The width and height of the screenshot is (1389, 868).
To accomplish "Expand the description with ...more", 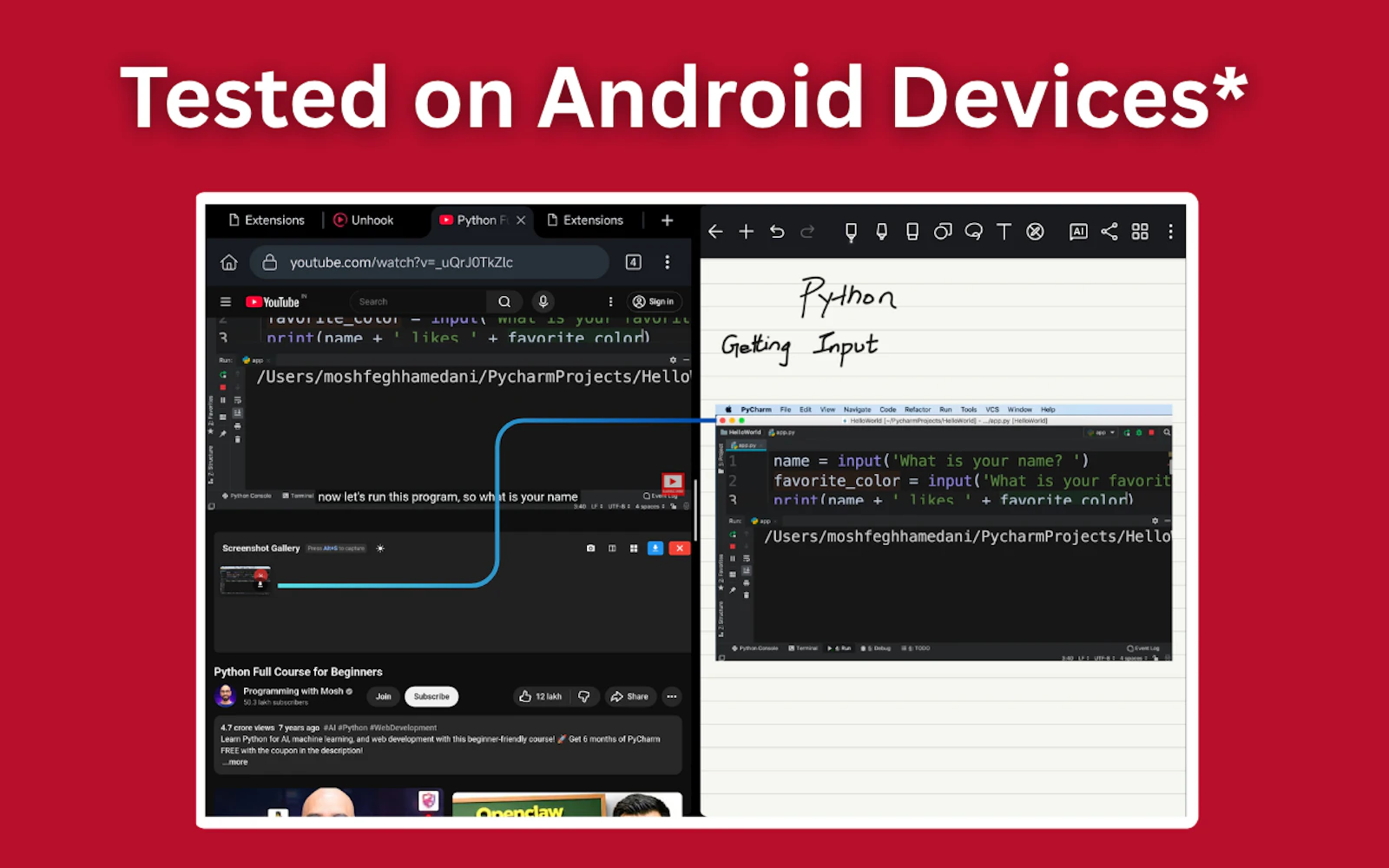I will (234, 762).
